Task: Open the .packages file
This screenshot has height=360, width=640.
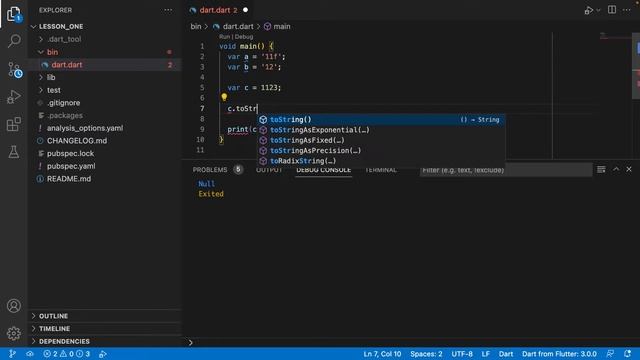Action: (x=105, y=116)
